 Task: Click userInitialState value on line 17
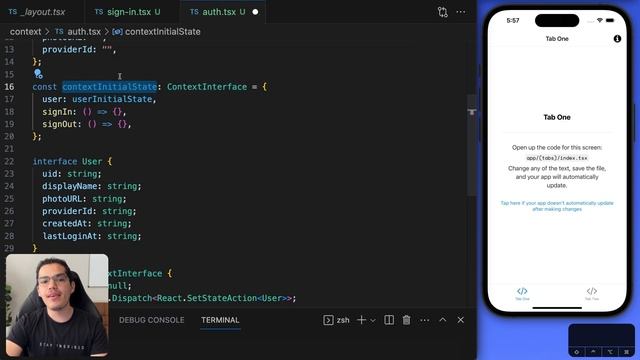pos(112,99)
